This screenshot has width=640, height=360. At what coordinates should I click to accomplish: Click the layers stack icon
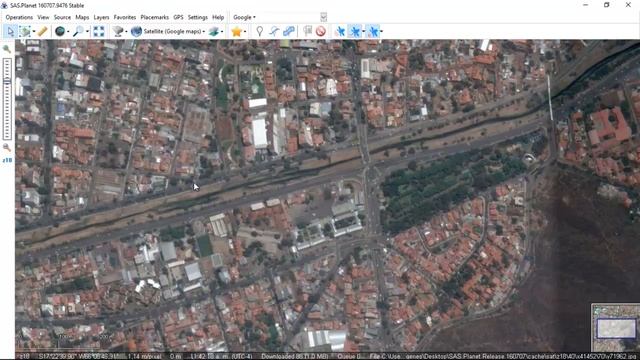213,31
